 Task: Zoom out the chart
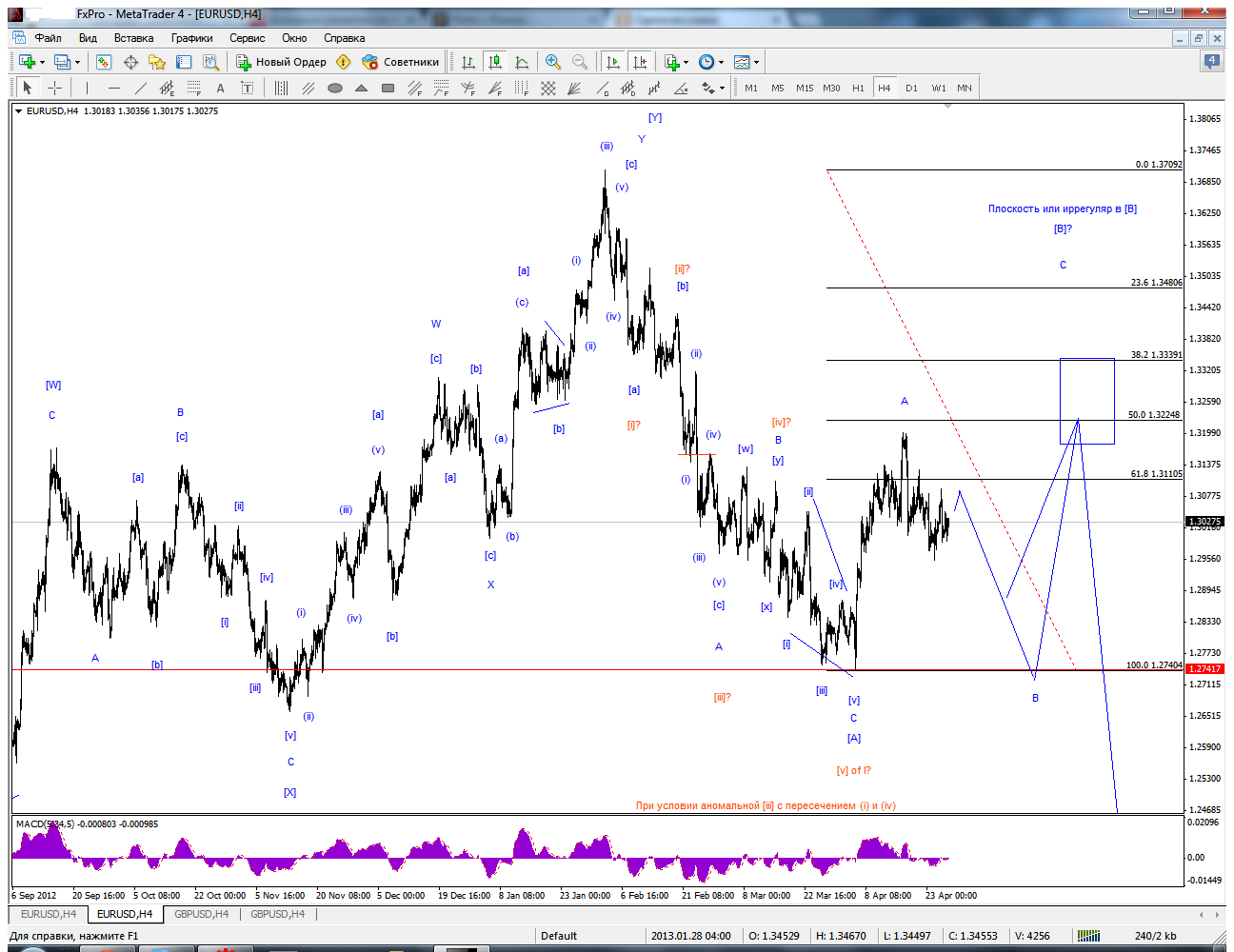pyautogui.click(x=579, y=62)
